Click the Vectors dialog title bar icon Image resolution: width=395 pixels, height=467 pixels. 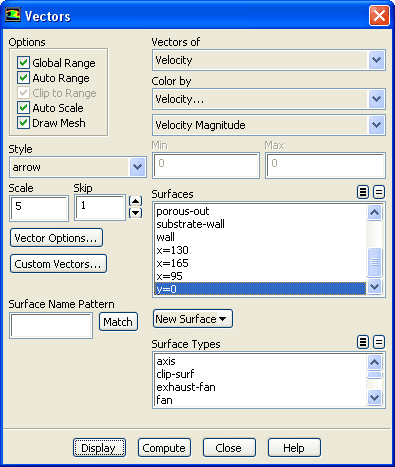point(13,15)
